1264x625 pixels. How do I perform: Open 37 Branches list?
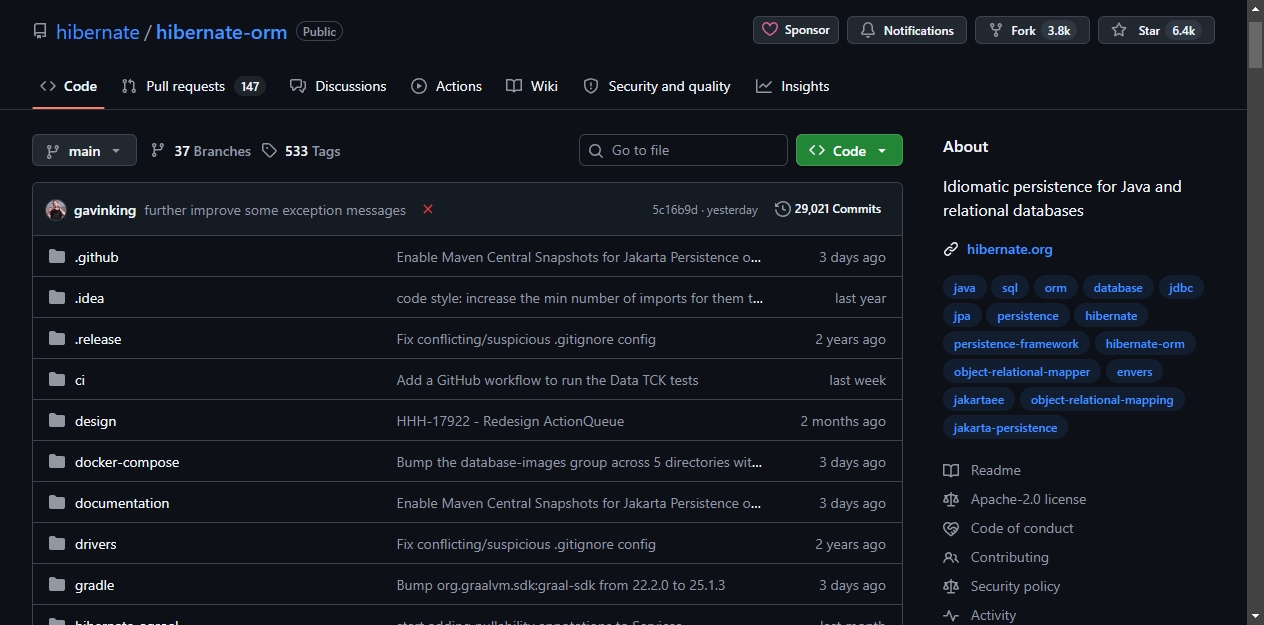click(200, 150)
